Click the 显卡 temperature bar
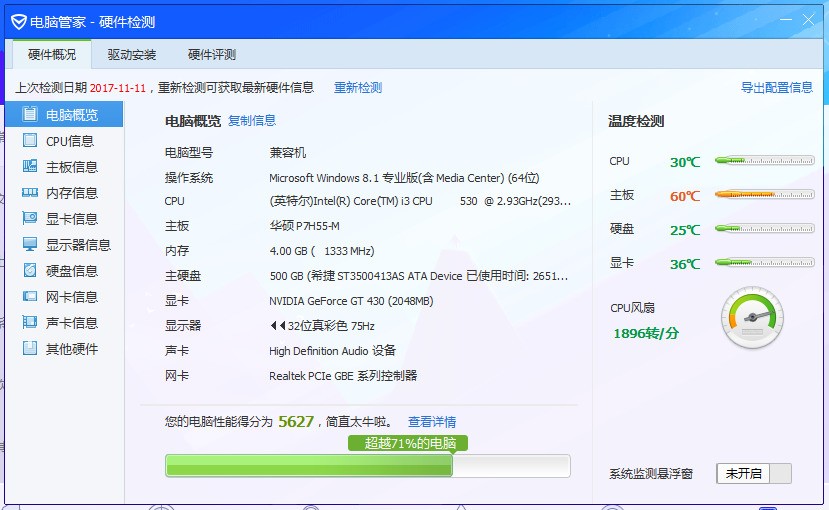 764,262
